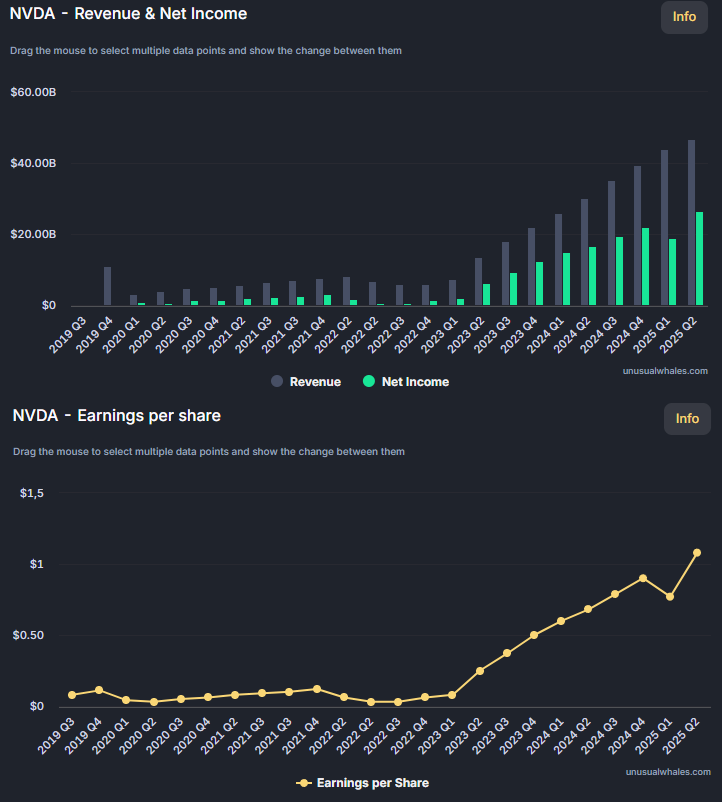
Task: Select the 2025 Q1 EPS data point
Action: 670,597
